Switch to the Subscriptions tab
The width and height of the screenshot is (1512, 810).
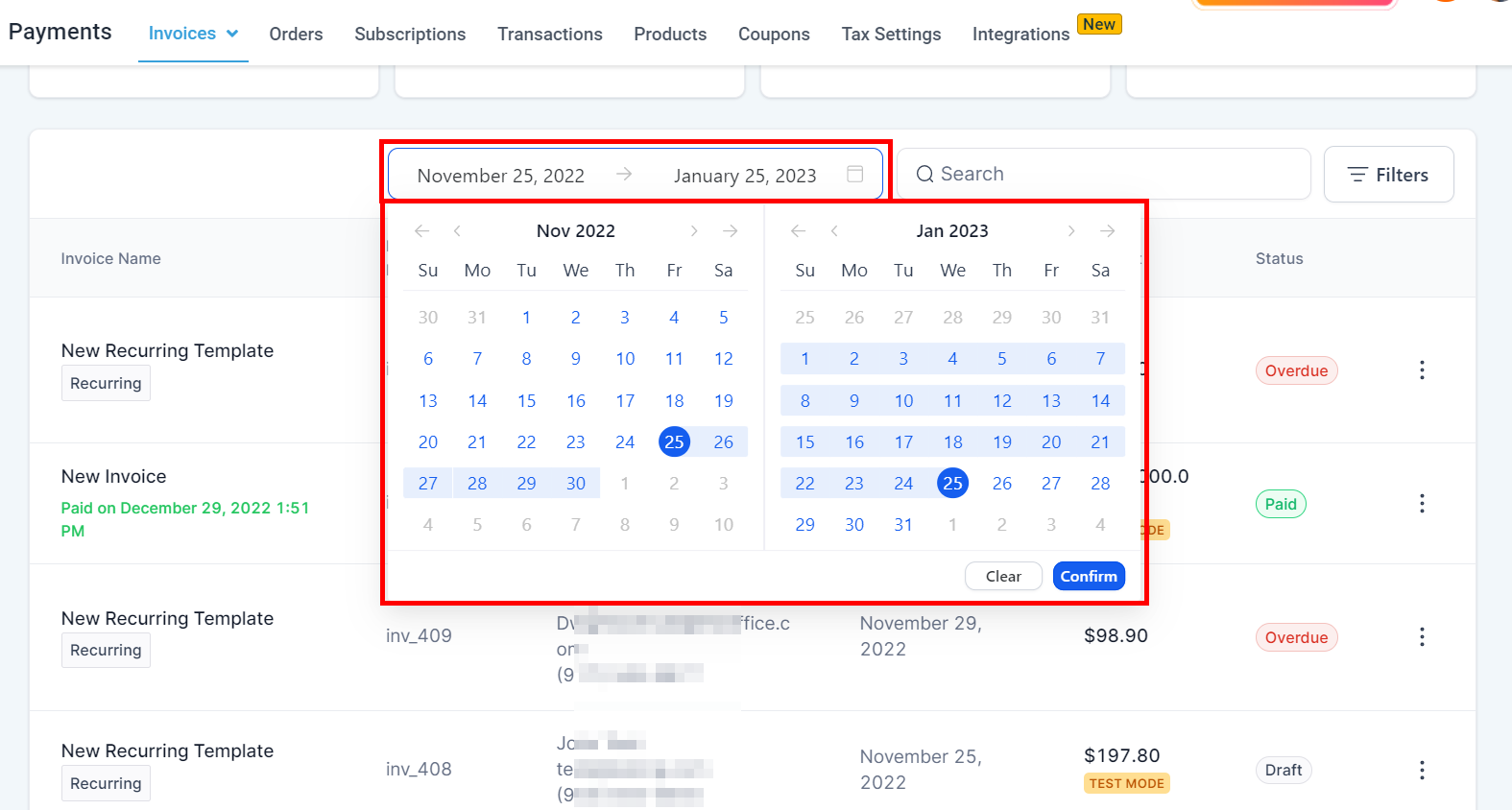tap(410, 35)
